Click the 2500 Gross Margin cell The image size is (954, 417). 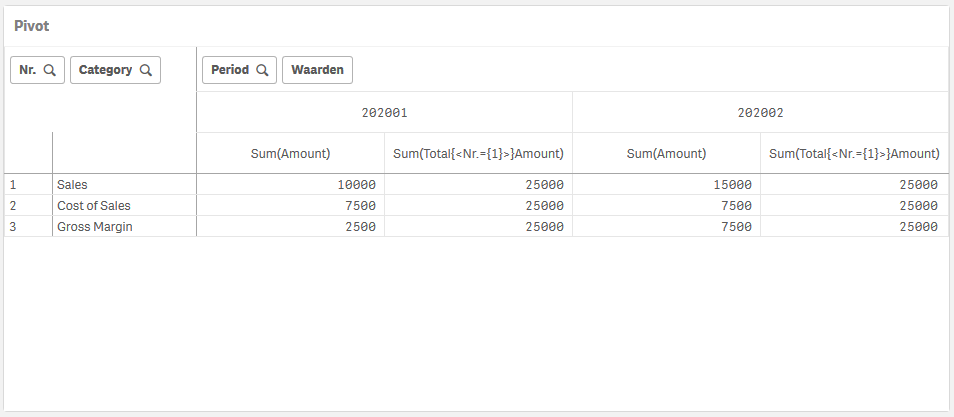(x=291, y=226)
